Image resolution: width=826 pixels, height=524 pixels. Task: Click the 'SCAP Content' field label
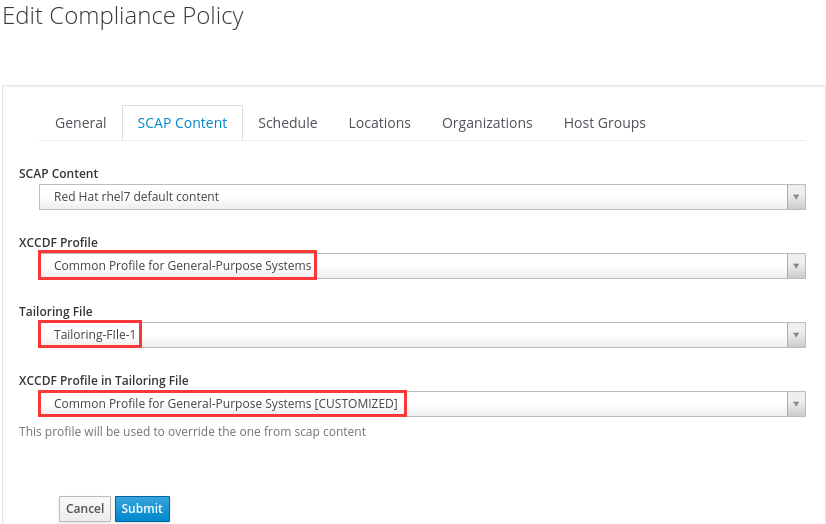tap(58, 174)
